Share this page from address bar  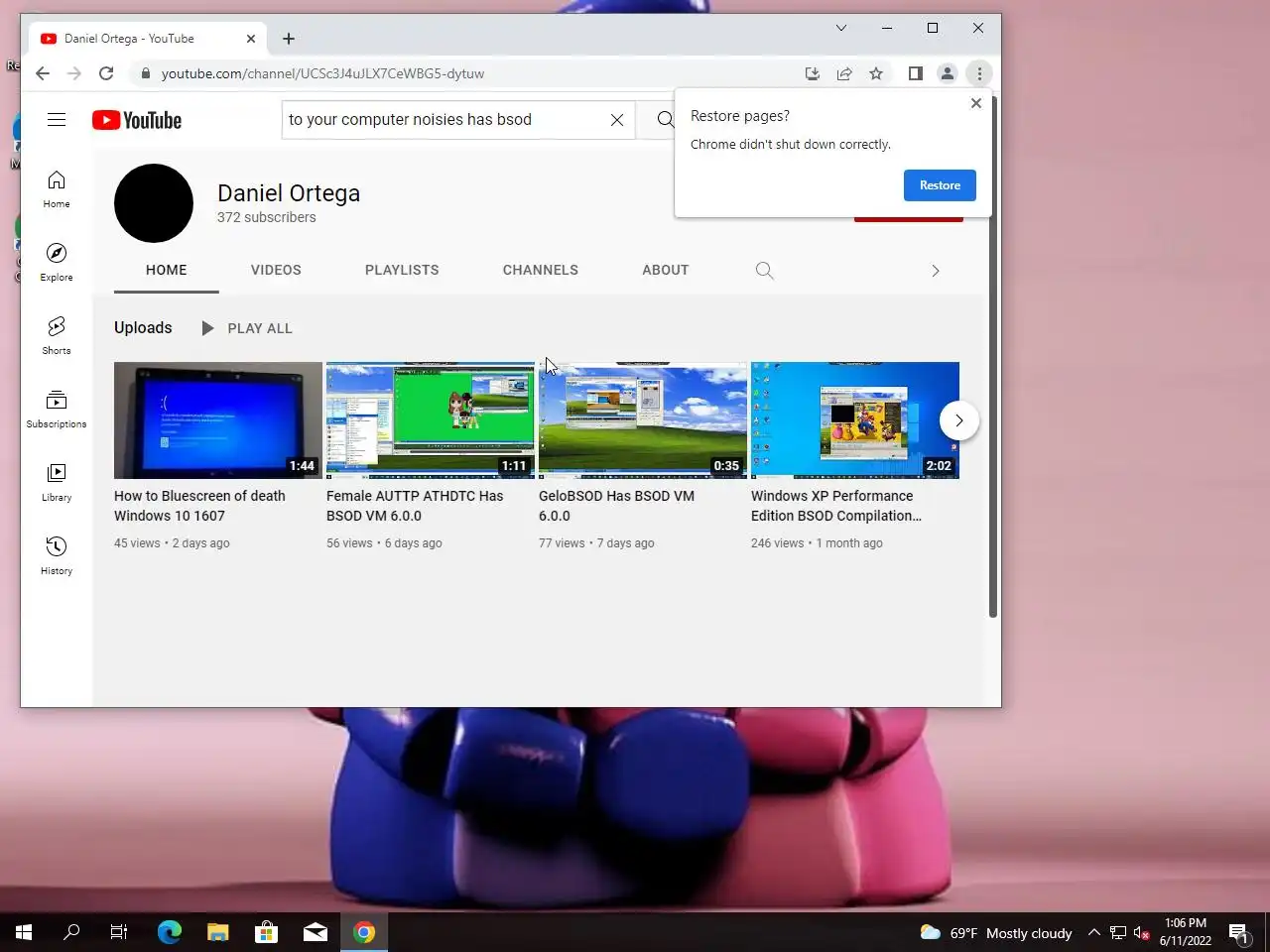tap(844, 73)
